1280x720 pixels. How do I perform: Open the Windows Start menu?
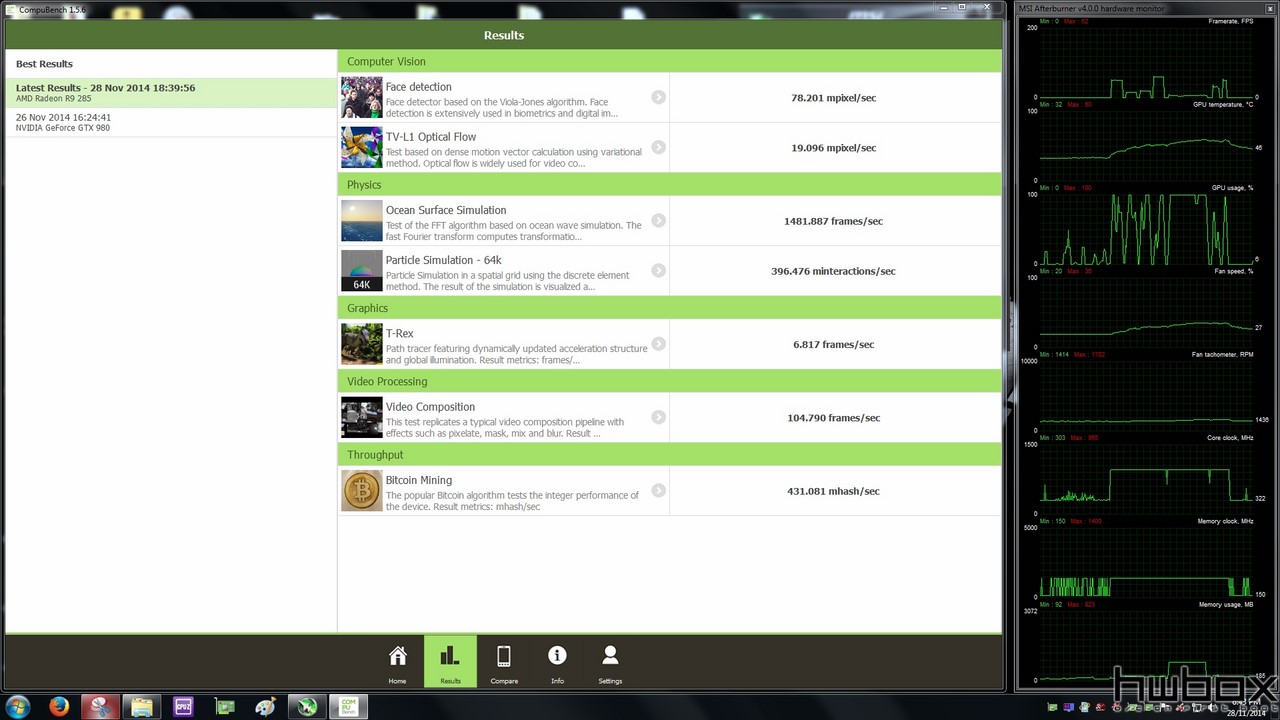pos(19,707)
